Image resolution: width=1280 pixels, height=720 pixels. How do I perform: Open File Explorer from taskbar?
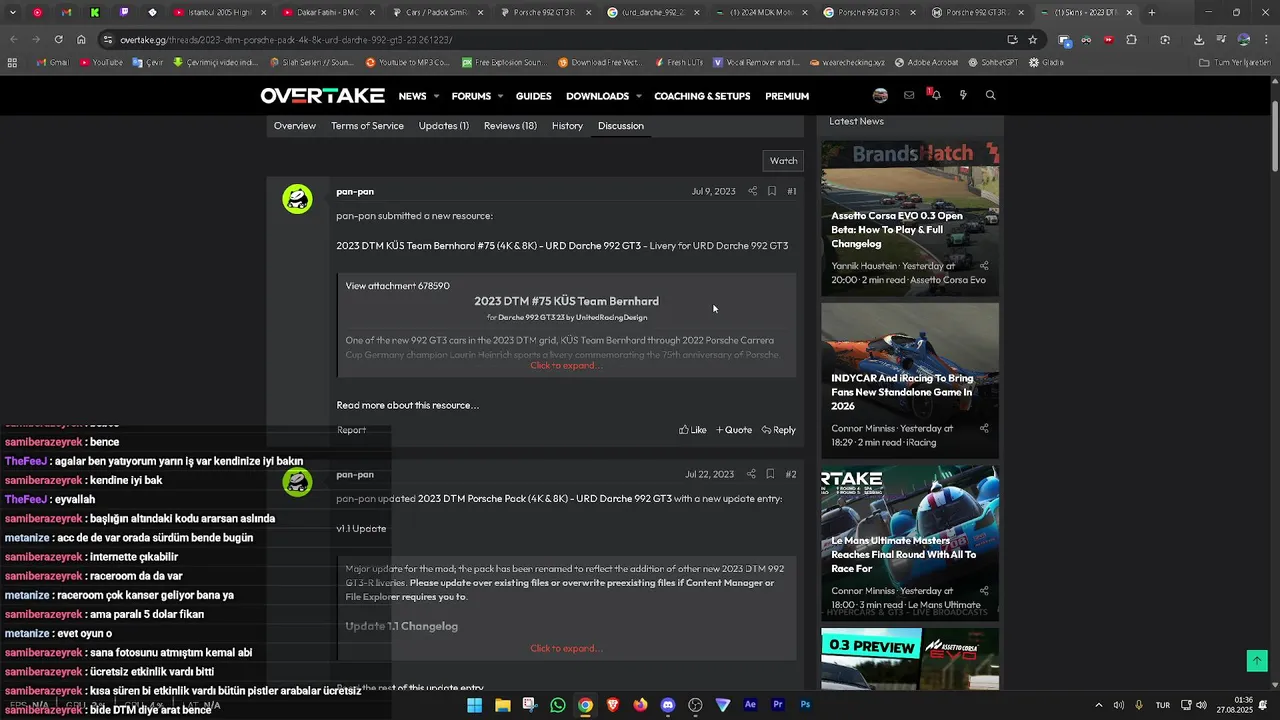click(x=503, y=705)
